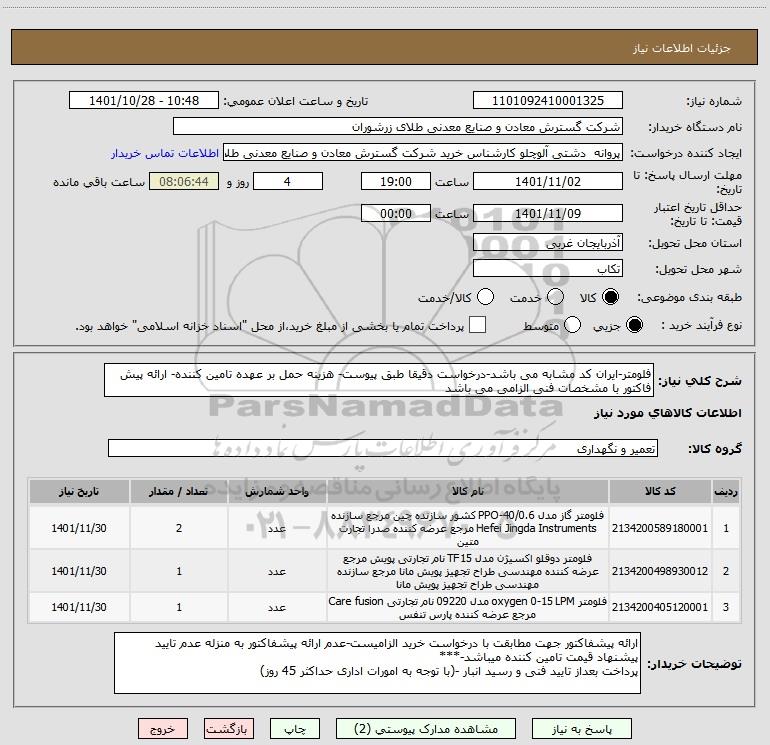770x745 pixels.
Task: Click the خروج exit button
Action: click(163, 729)
